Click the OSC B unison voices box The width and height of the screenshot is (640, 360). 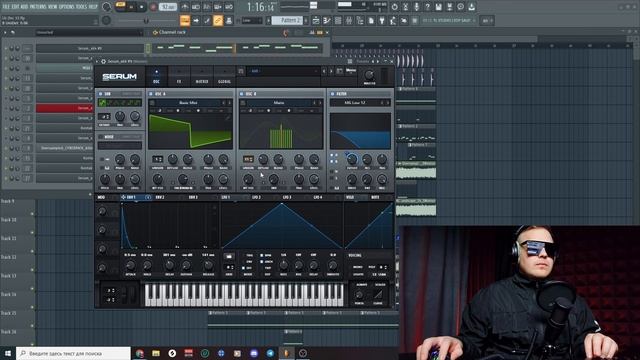click(248, 159)
